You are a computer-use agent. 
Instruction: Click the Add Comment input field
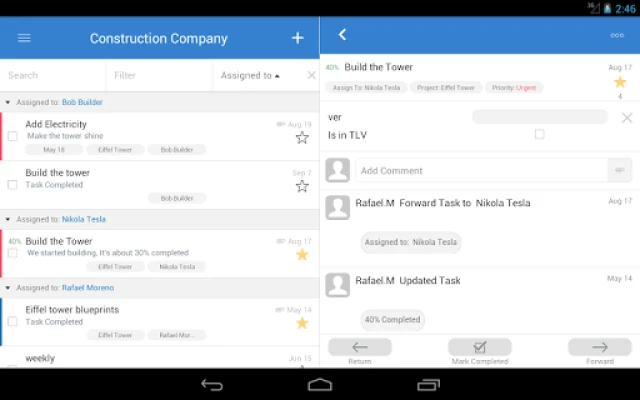coord(482,170)
